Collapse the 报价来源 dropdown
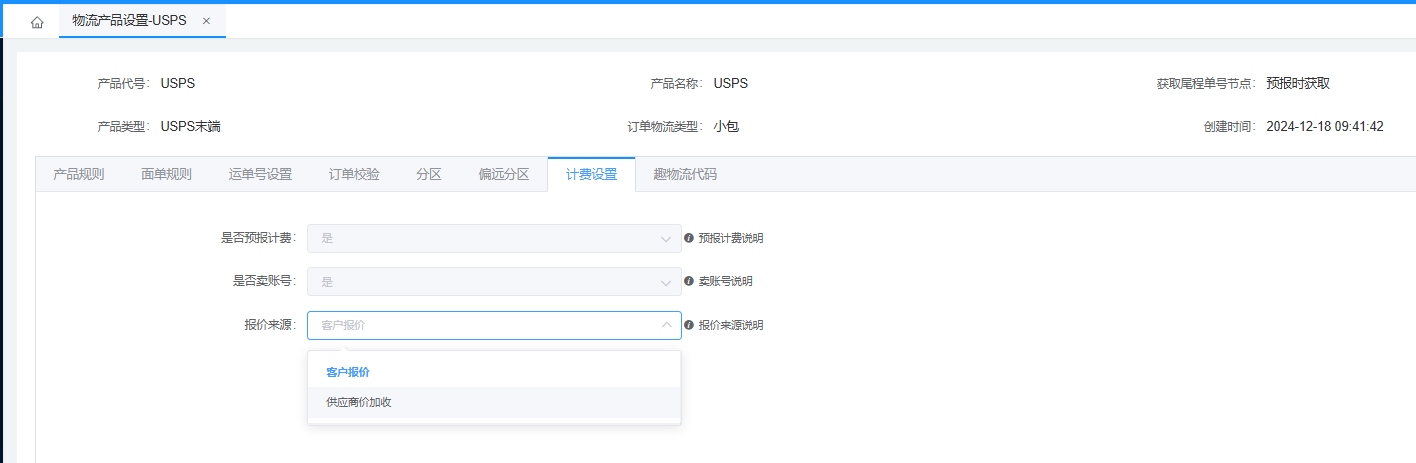This screenshot has height=463, width=1416. click(494, 325)
